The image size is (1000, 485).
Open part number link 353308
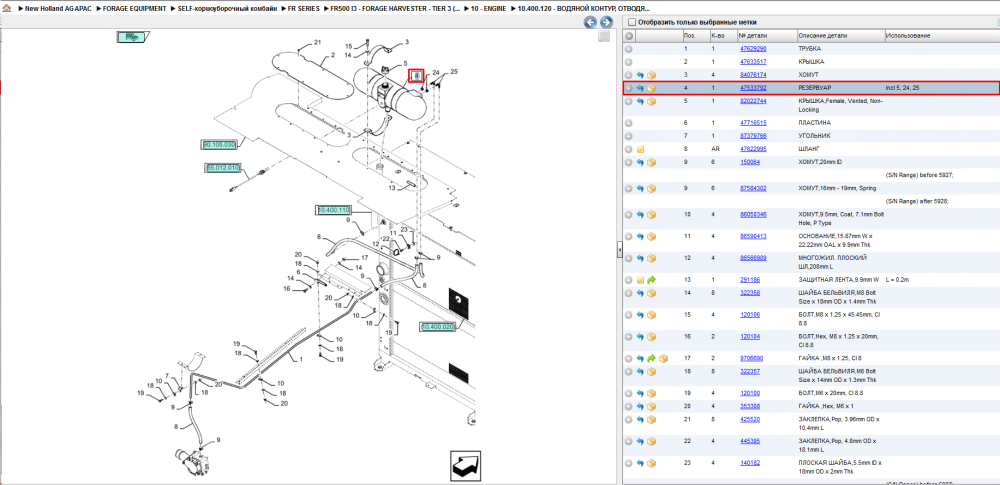pyautogui.click(x=749, y=406)
